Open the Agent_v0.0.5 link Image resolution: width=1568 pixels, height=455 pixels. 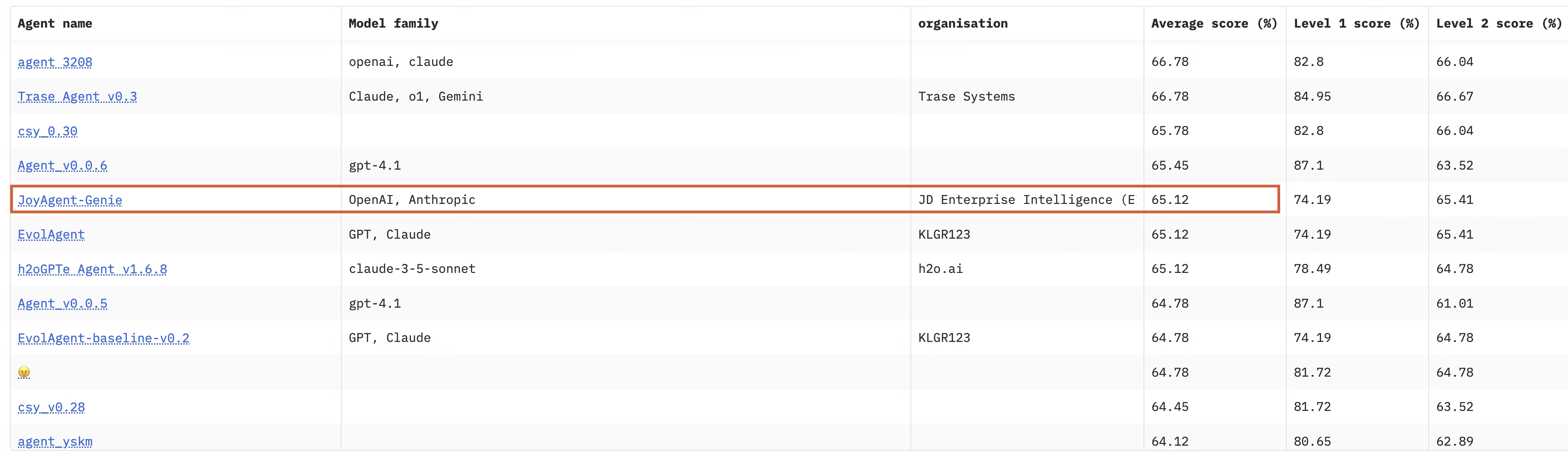pos(62,303)
